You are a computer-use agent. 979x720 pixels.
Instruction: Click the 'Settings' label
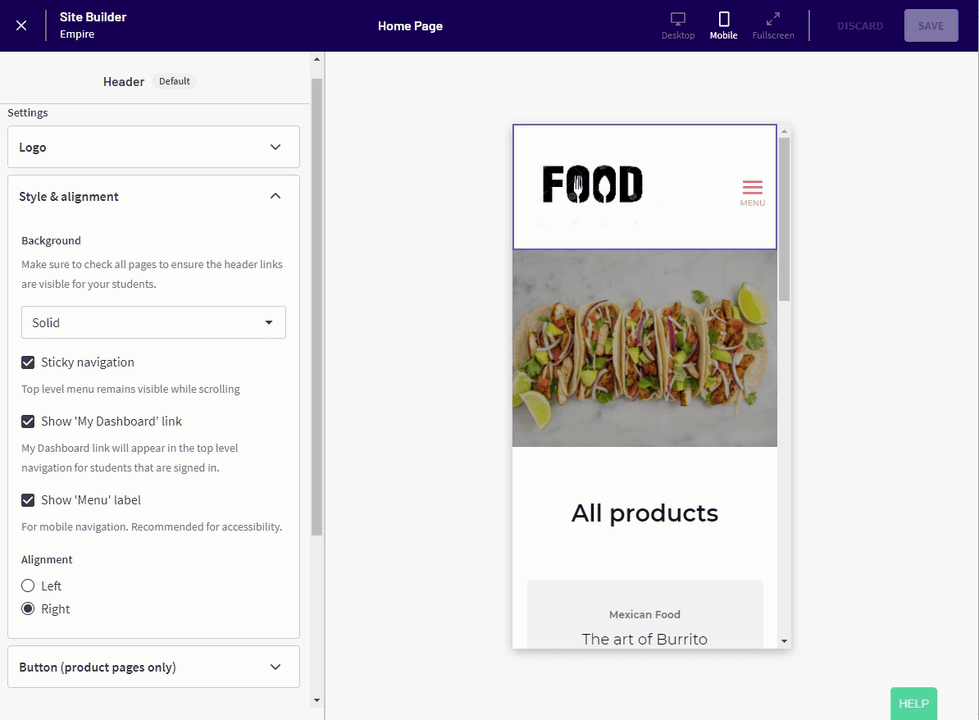27,113
